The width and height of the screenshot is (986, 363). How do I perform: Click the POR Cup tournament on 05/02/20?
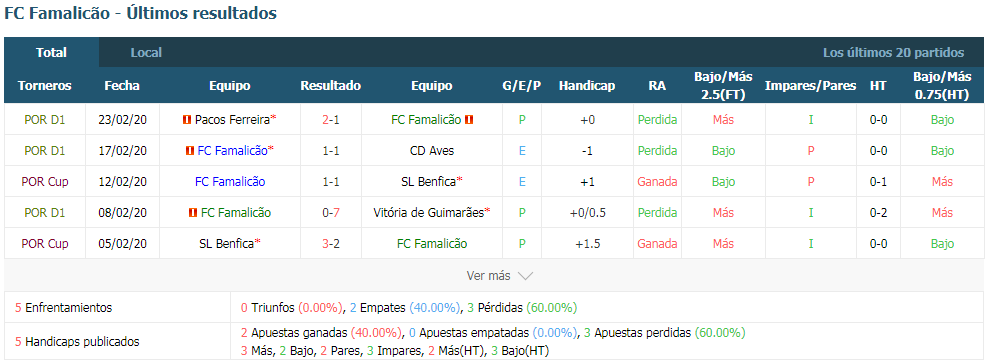click(x=45, y=244)
